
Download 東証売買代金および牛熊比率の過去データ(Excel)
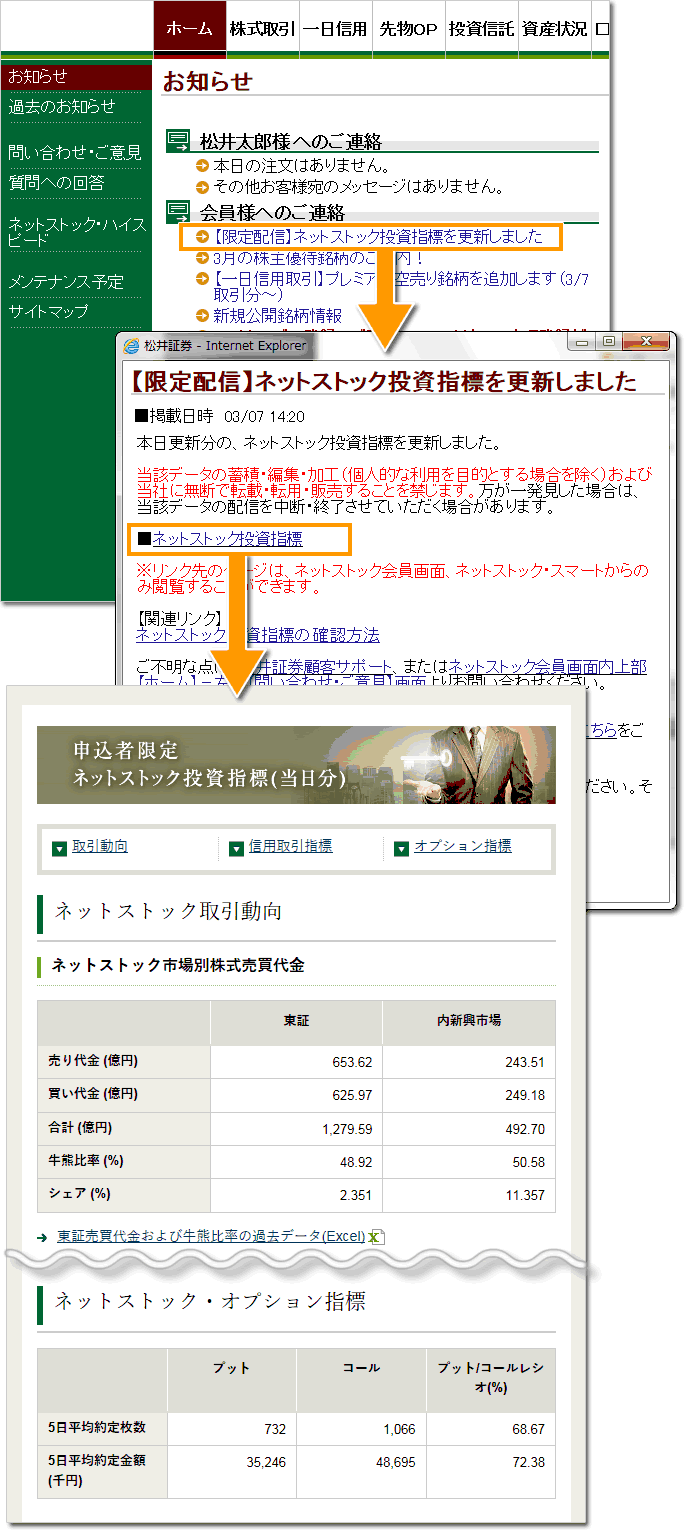click(211, 1236)
